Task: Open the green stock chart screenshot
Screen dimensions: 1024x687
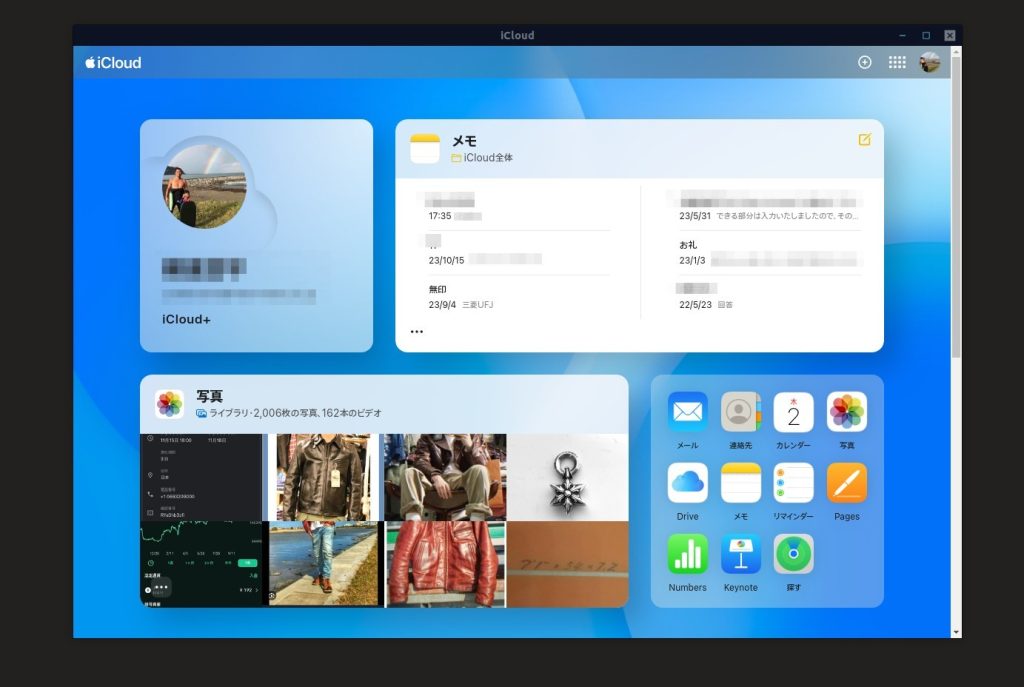Action: point(201,564)
